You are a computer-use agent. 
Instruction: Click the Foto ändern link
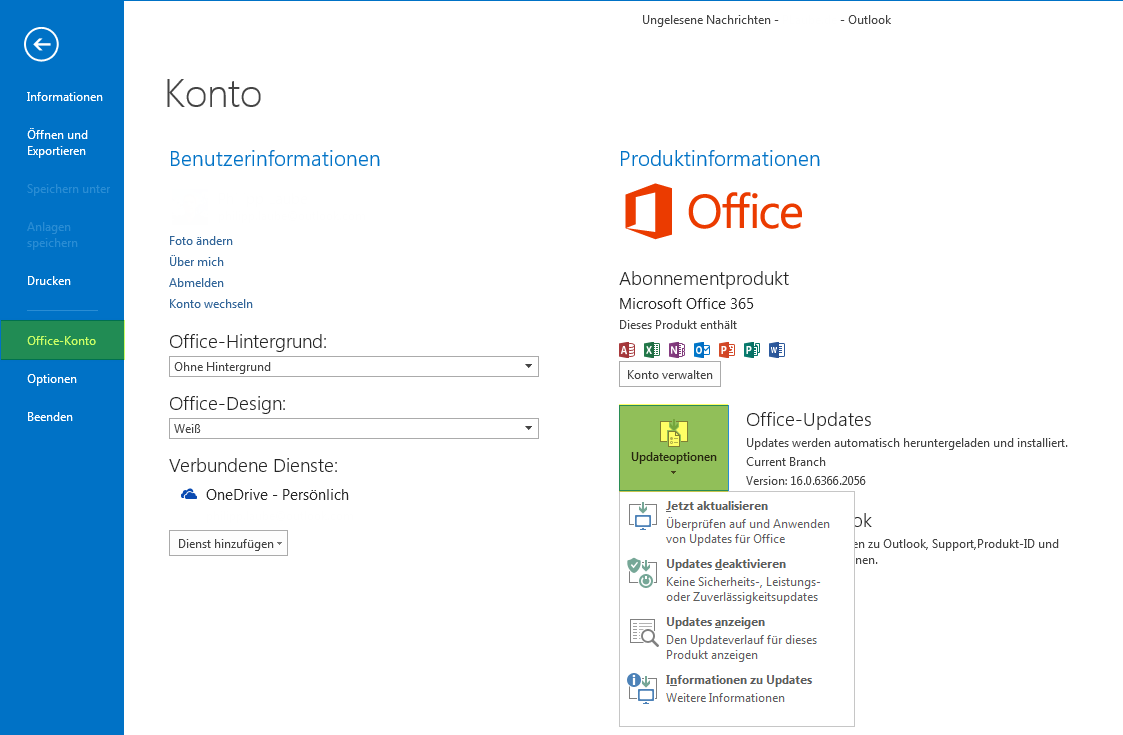coord(201,241)
